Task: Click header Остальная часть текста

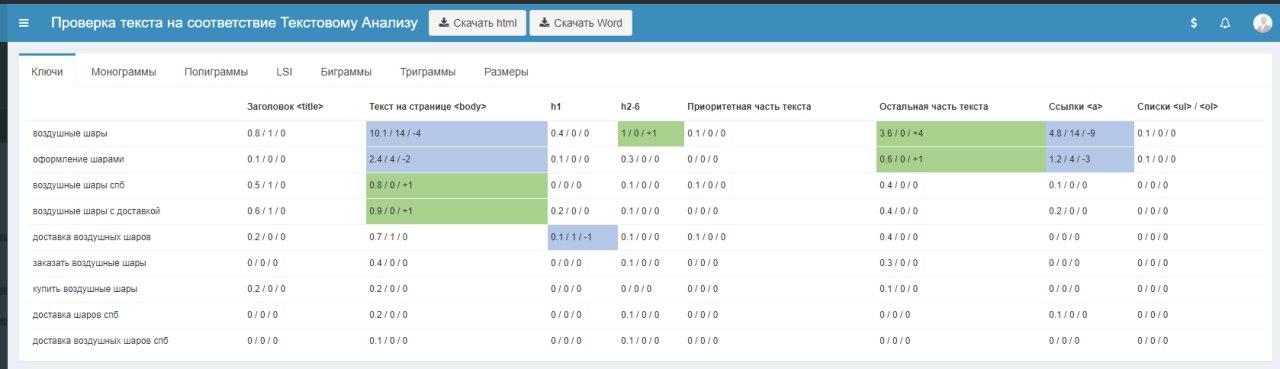Action: tap(933, 106)
